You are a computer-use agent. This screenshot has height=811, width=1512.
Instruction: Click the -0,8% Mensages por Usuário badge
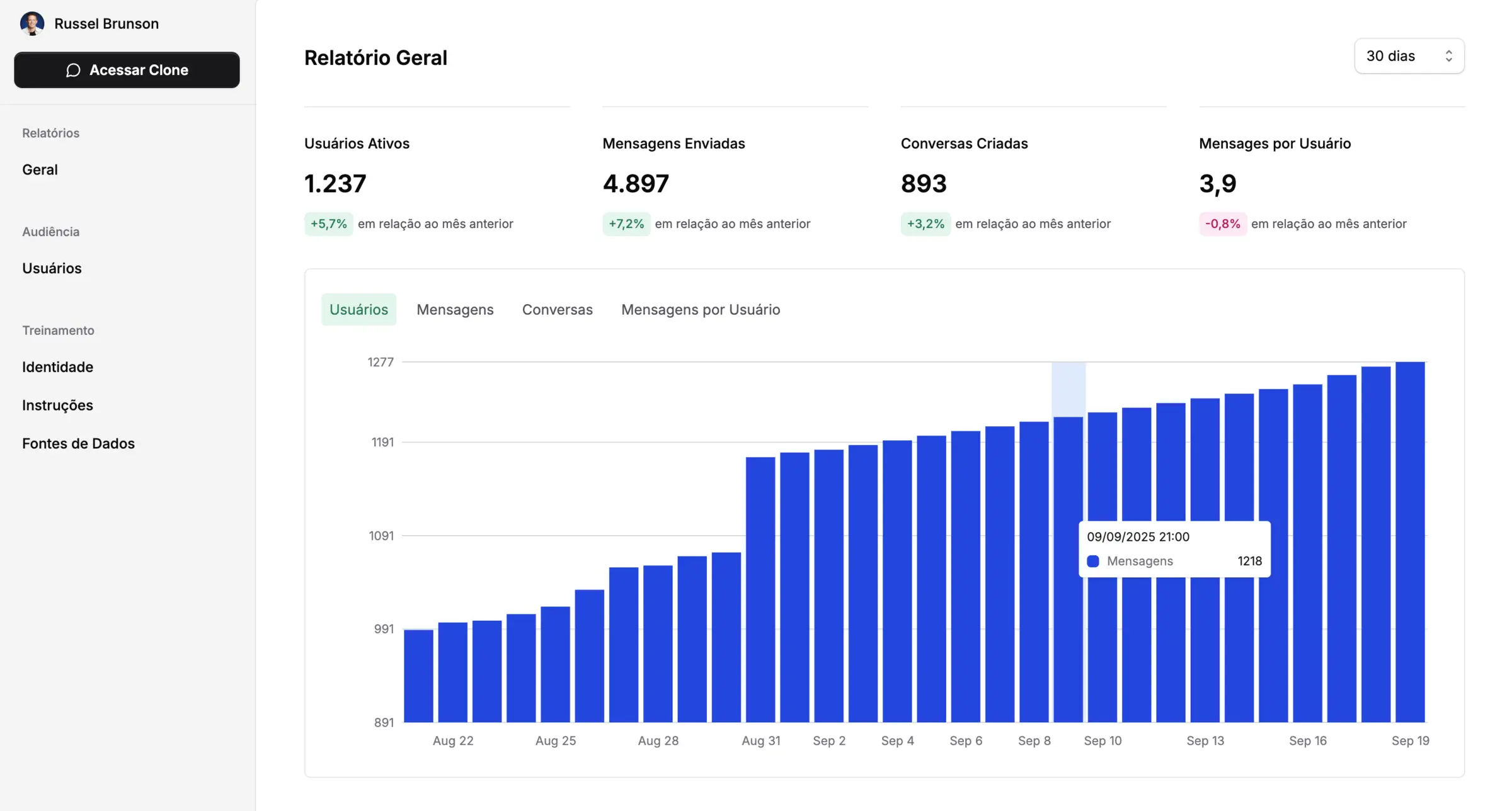(x=1222, y=224)
